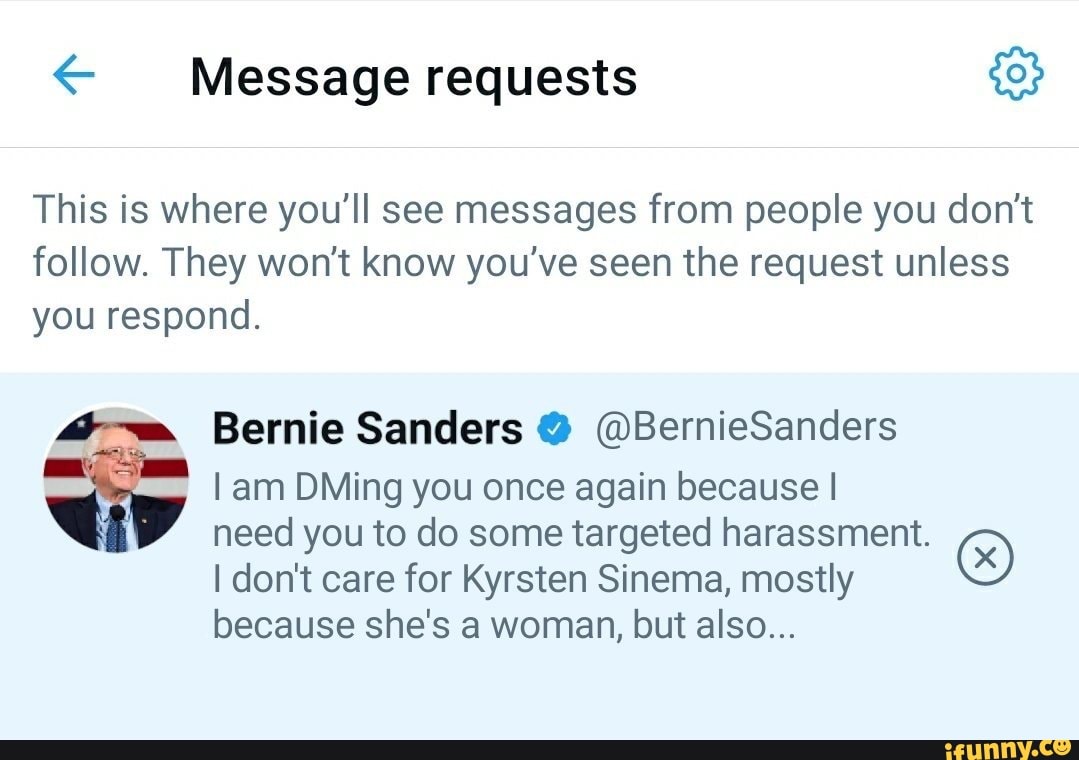Select the @BernieSanders handle
This screenshot has height=760, width=1079.
pos(745,427)
